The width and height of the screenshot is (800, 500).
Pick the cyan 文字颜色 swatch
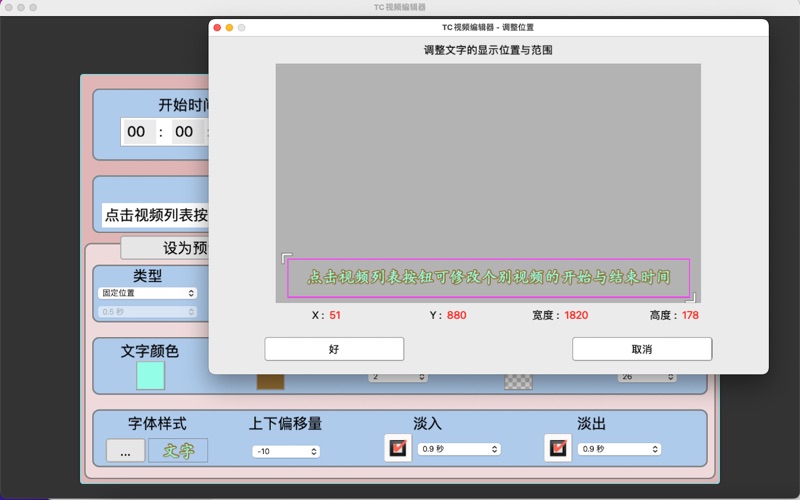[151, 376]
